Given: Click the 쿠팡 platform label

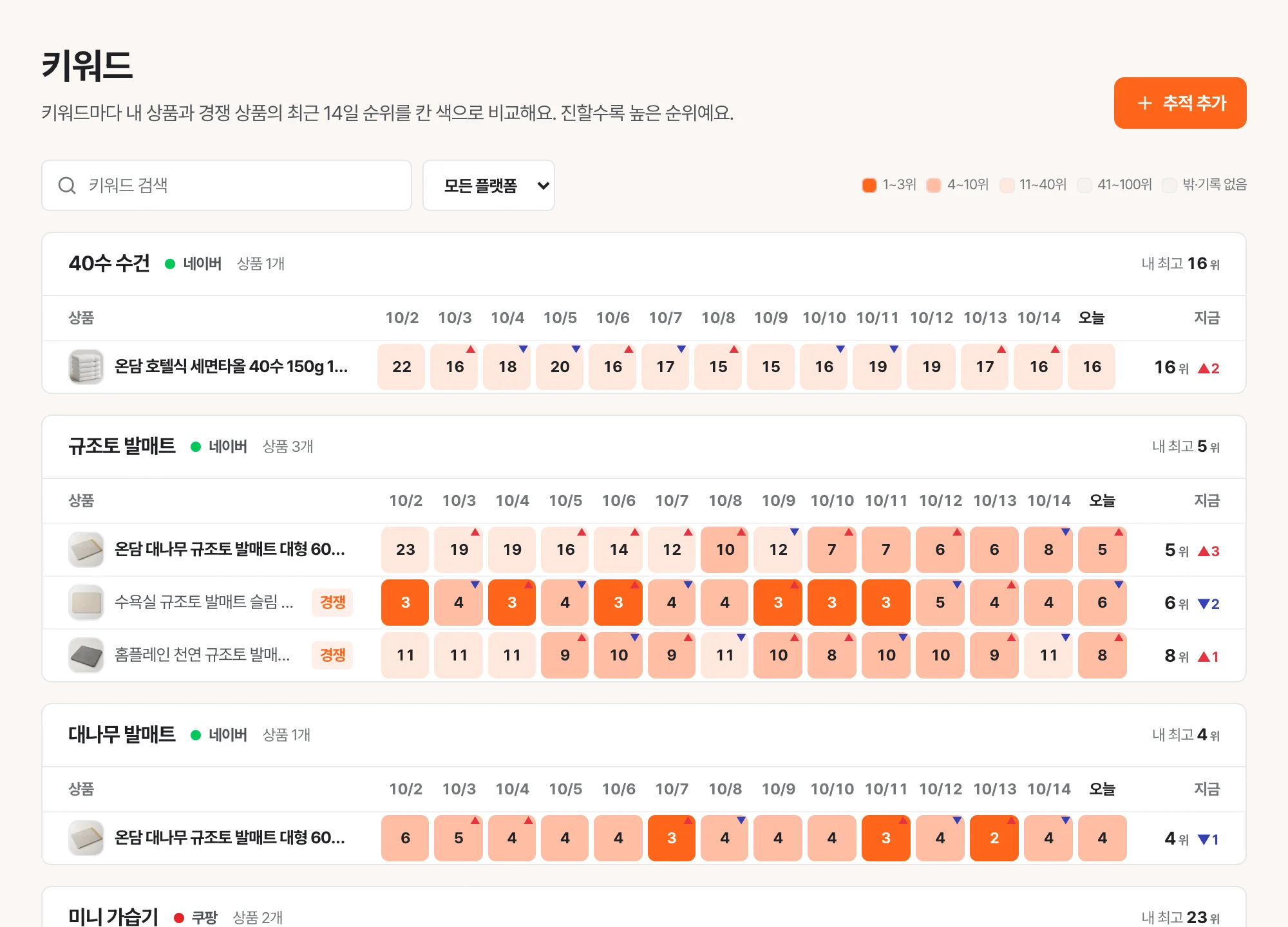Looking at the screenshot, I should tap(204, 918).
